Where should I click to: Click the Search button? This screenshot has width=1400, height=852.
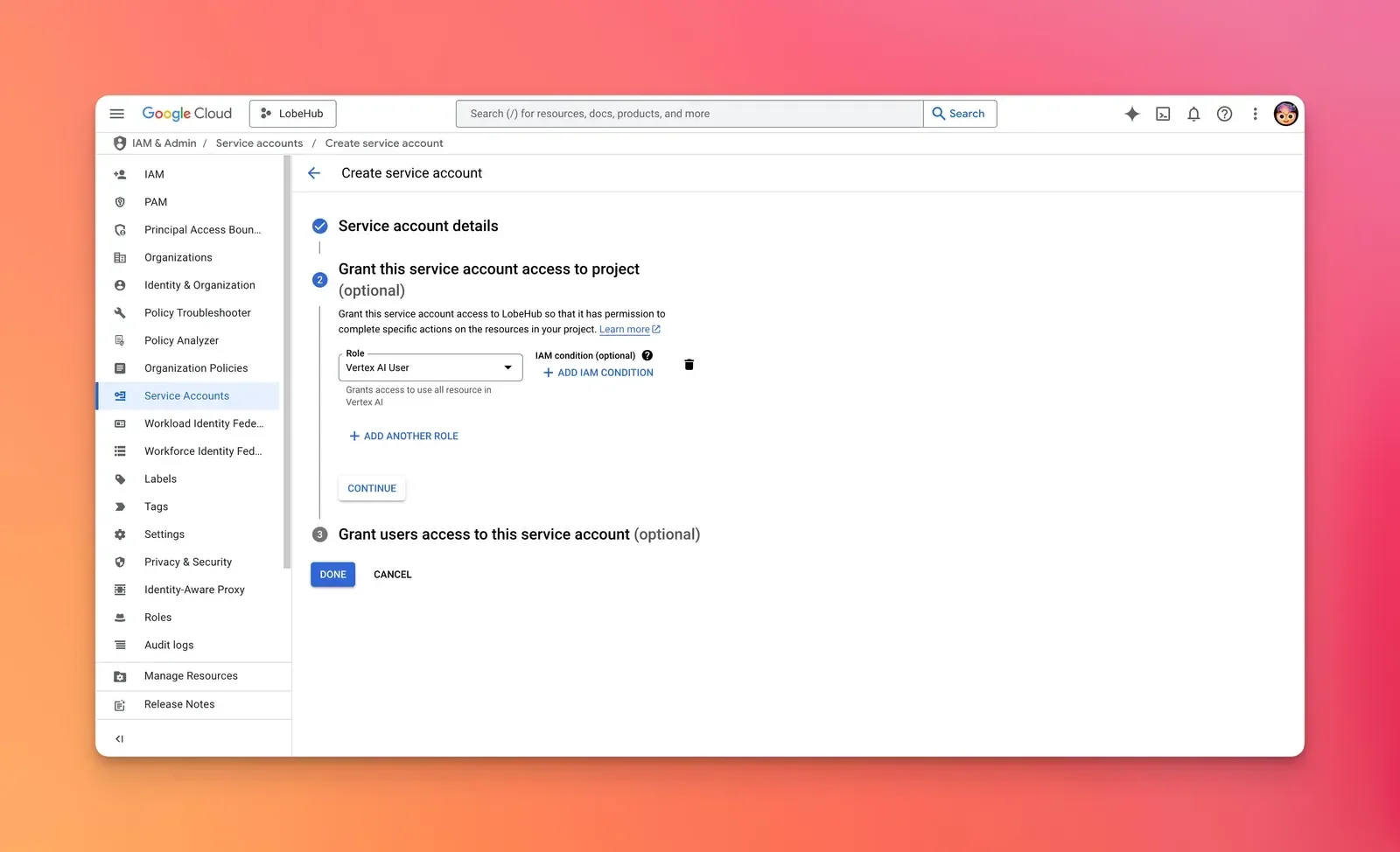pos(960,114)
